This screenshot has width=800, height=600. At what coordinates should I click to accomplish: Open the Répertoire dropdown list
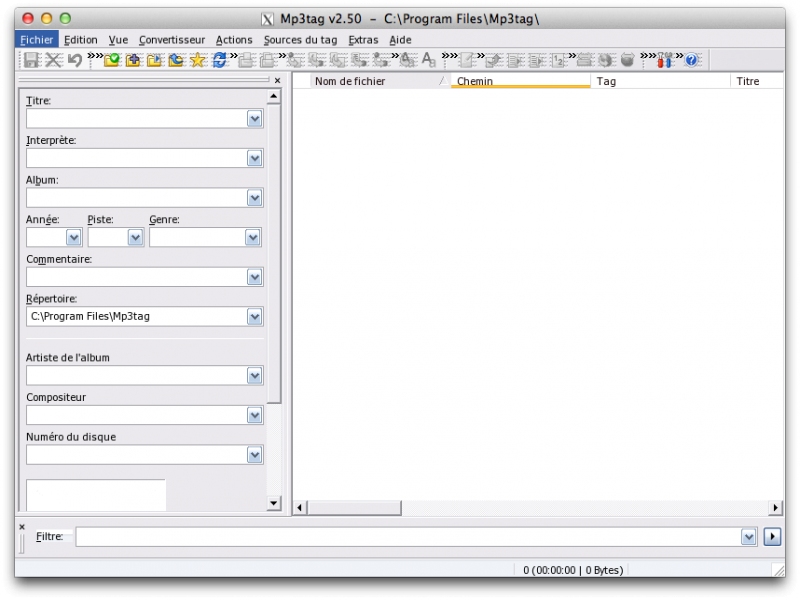point(255,317)
